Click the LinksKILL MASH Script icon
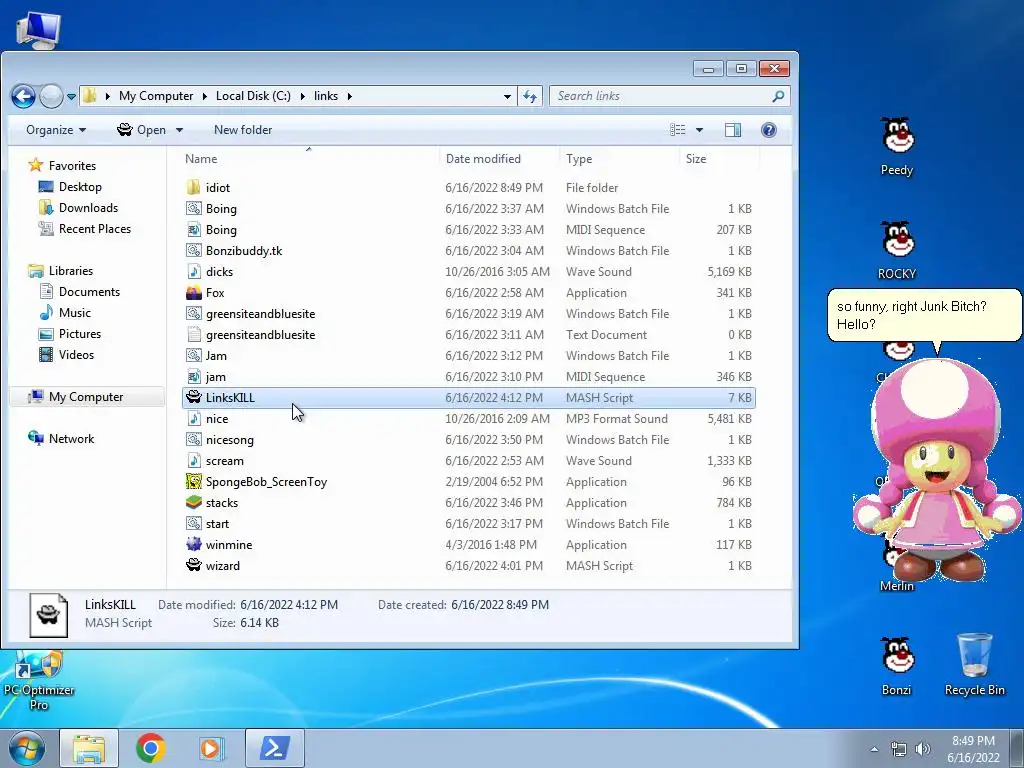1024x768 pixels. 193,397
